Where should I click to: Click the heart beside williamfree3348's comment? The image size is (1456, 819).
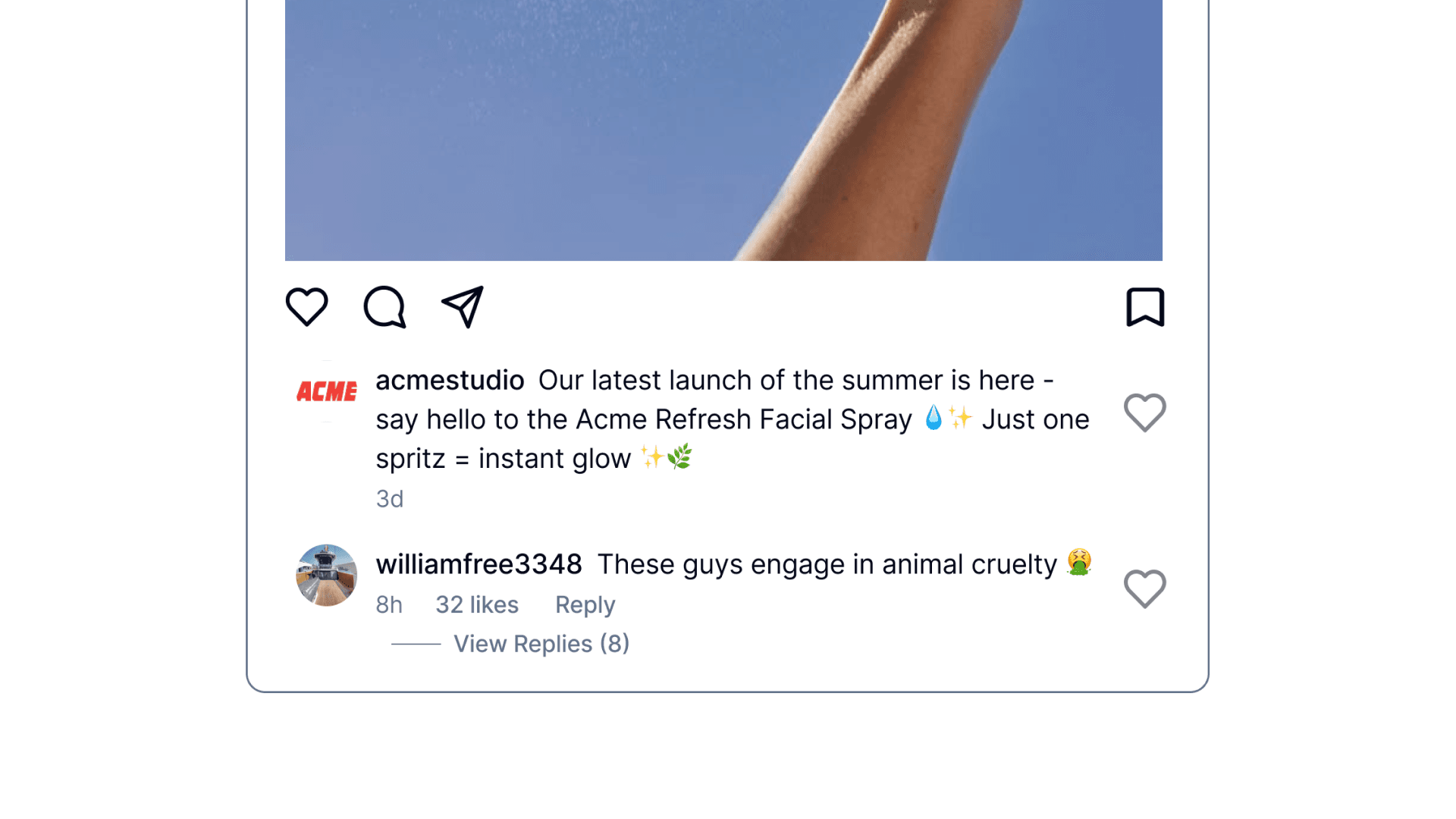[x=1145, y=589]
